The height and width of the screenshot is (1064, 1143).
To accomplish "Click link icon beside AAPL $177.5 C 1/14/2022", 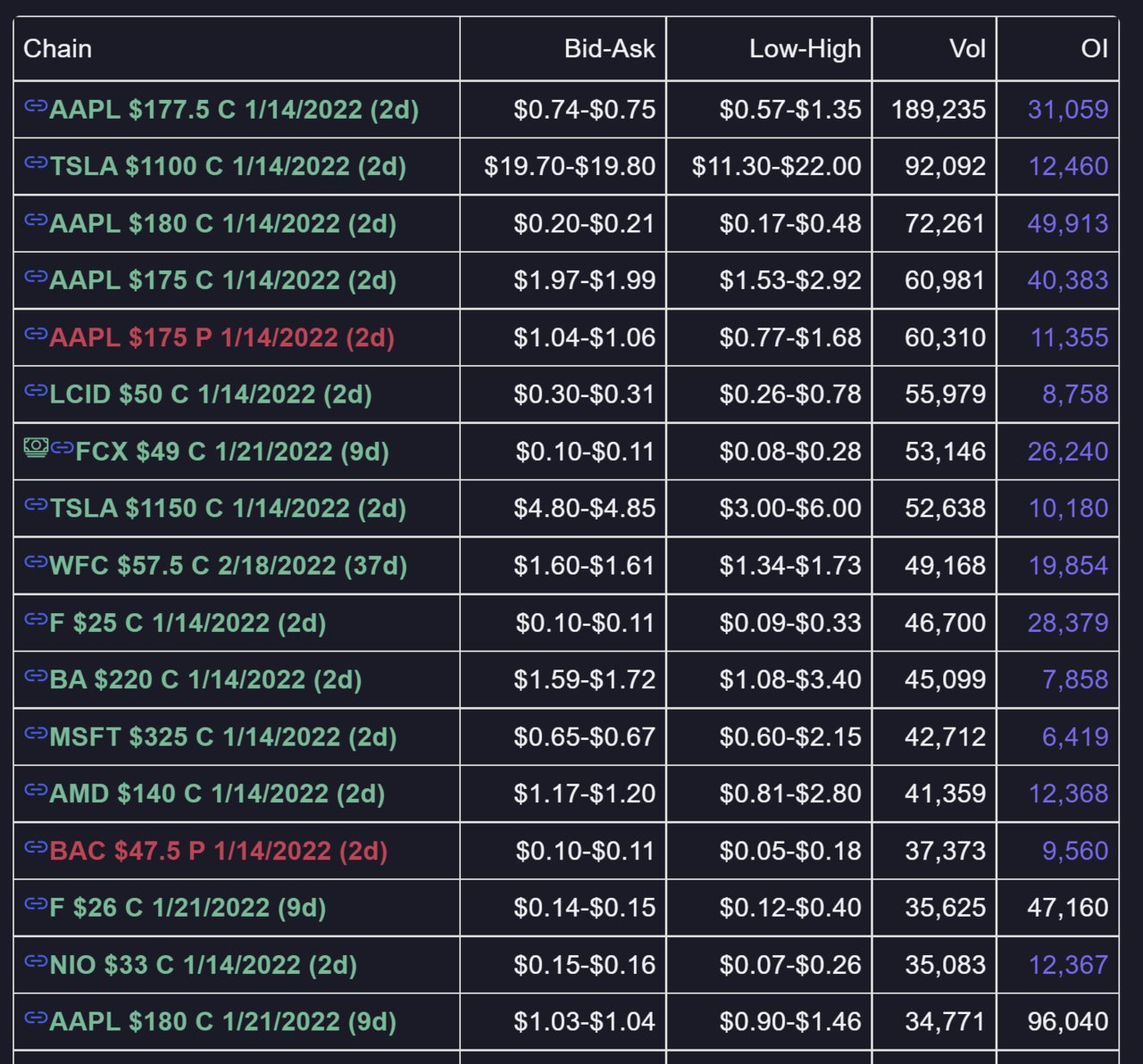I will coord(36,106).
